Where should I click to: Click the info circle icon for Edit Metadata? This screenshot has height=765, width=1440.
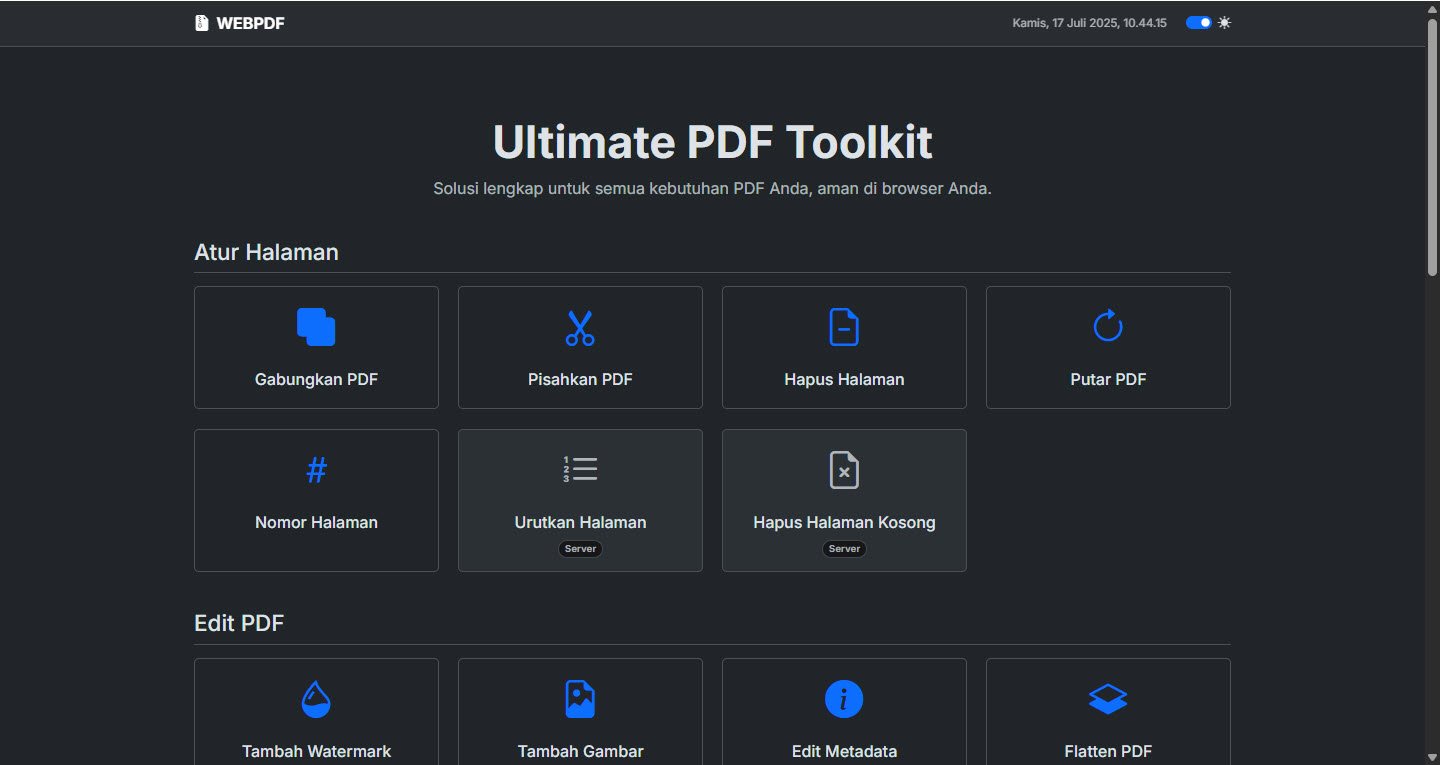tap(844, 699)
